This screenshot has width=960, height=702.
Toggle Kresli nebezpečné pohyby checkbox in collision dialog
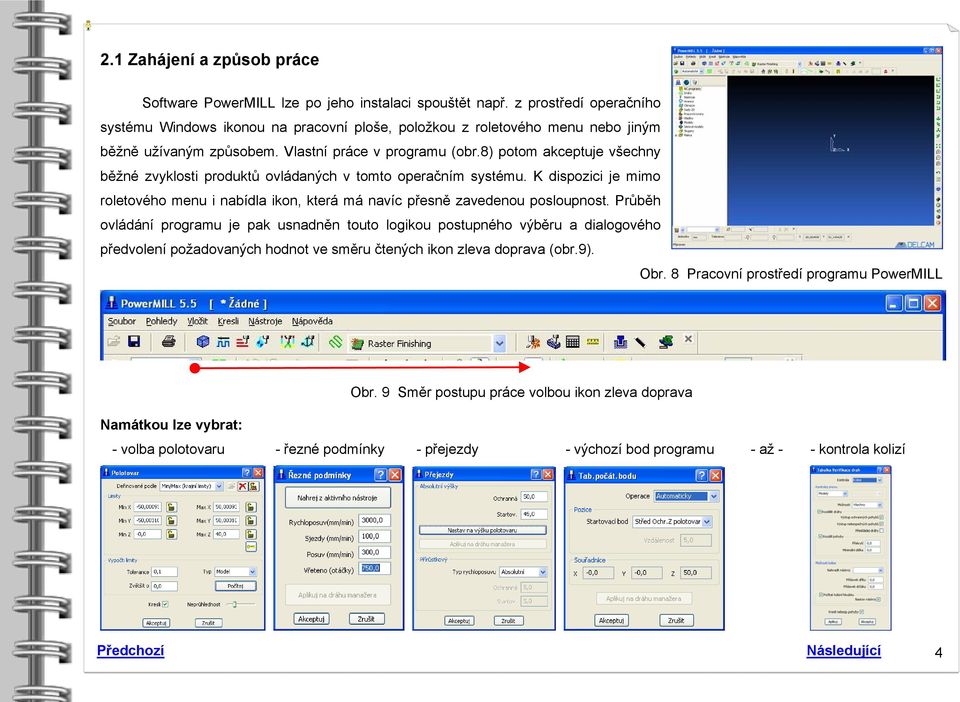[861, 612]
